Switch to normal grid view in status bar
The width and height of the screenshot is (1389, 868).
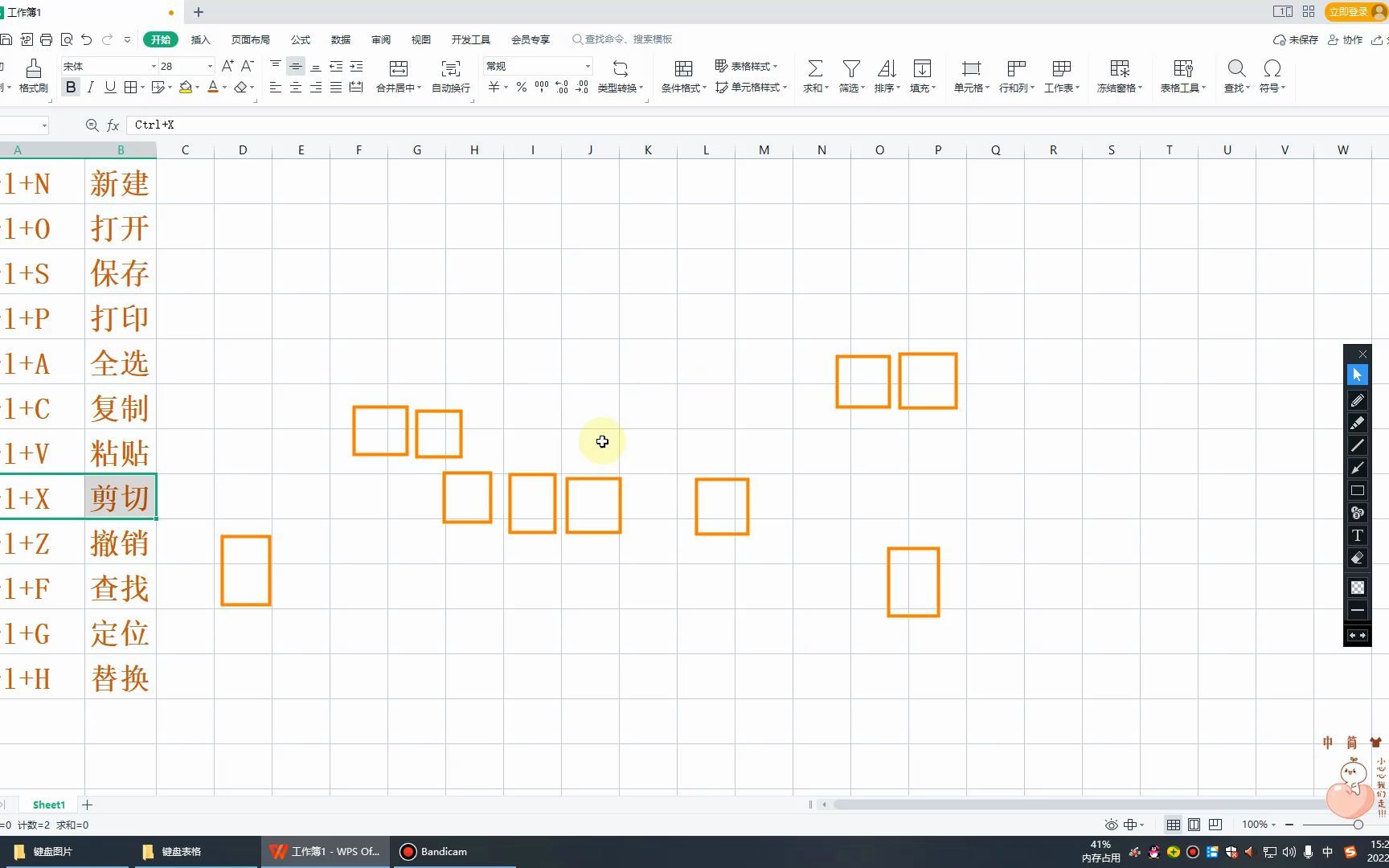pos(1174,825)
